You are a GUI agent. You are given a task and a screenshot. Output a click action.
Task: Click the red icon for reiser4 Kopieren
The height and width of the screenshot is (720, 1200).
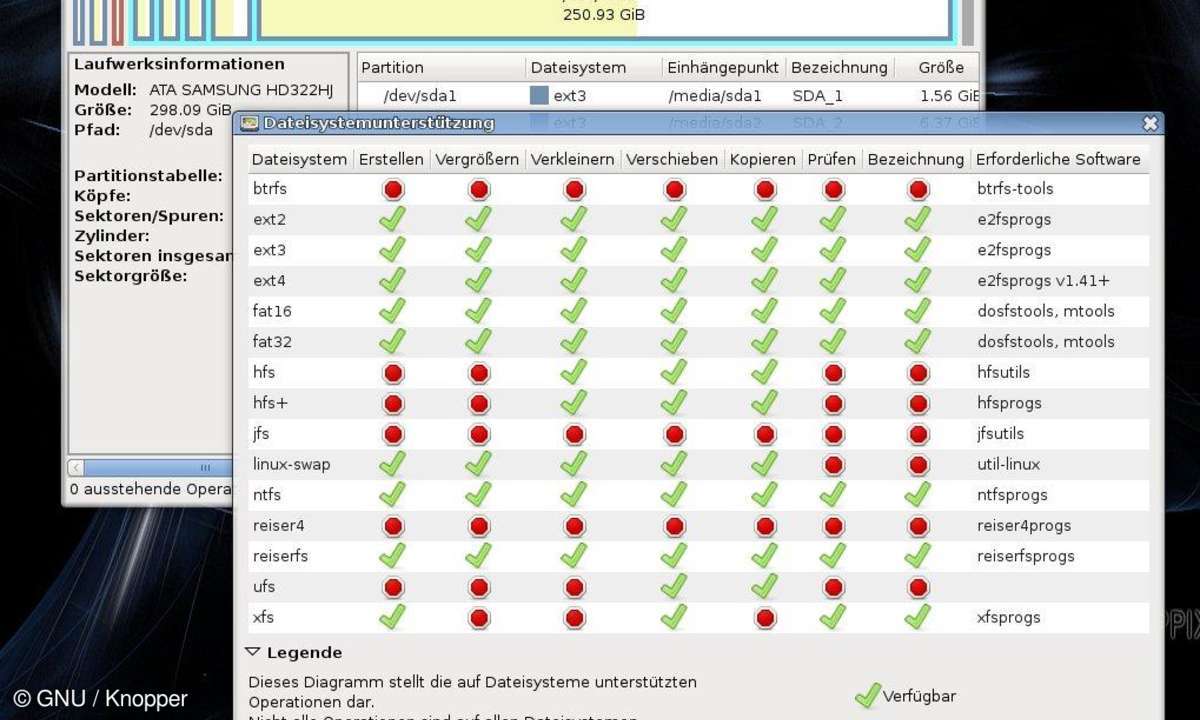pos(765,526)
